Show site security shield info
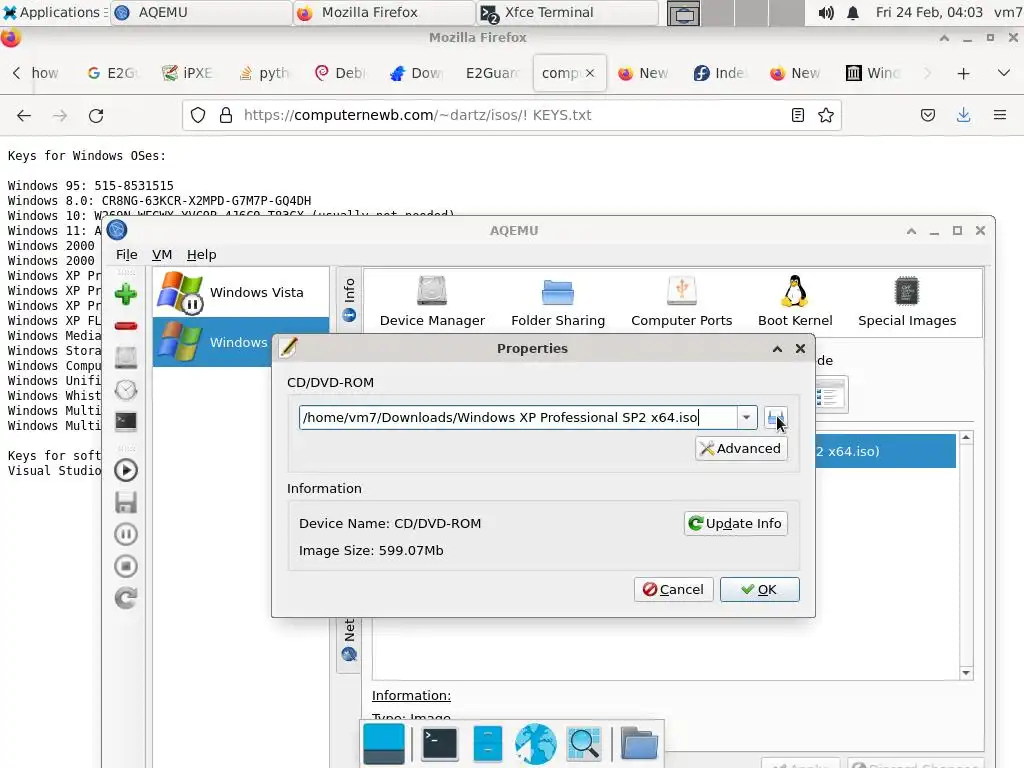The width and height of the screenshot is (1024, 768). [x=198, y=116]
